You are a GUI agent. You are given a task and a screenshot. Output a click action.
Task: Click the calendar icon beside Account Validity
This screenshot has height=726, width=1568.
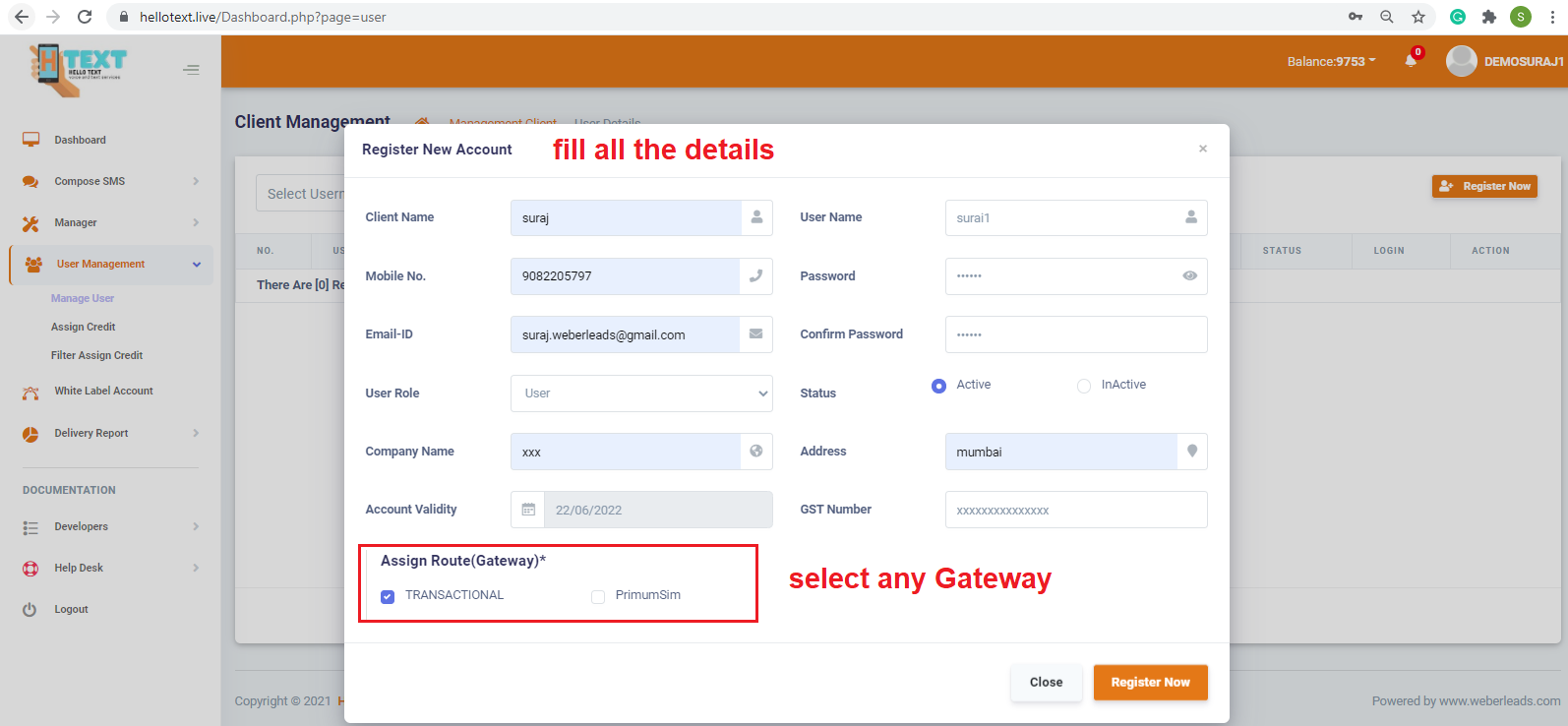(528, 510)
